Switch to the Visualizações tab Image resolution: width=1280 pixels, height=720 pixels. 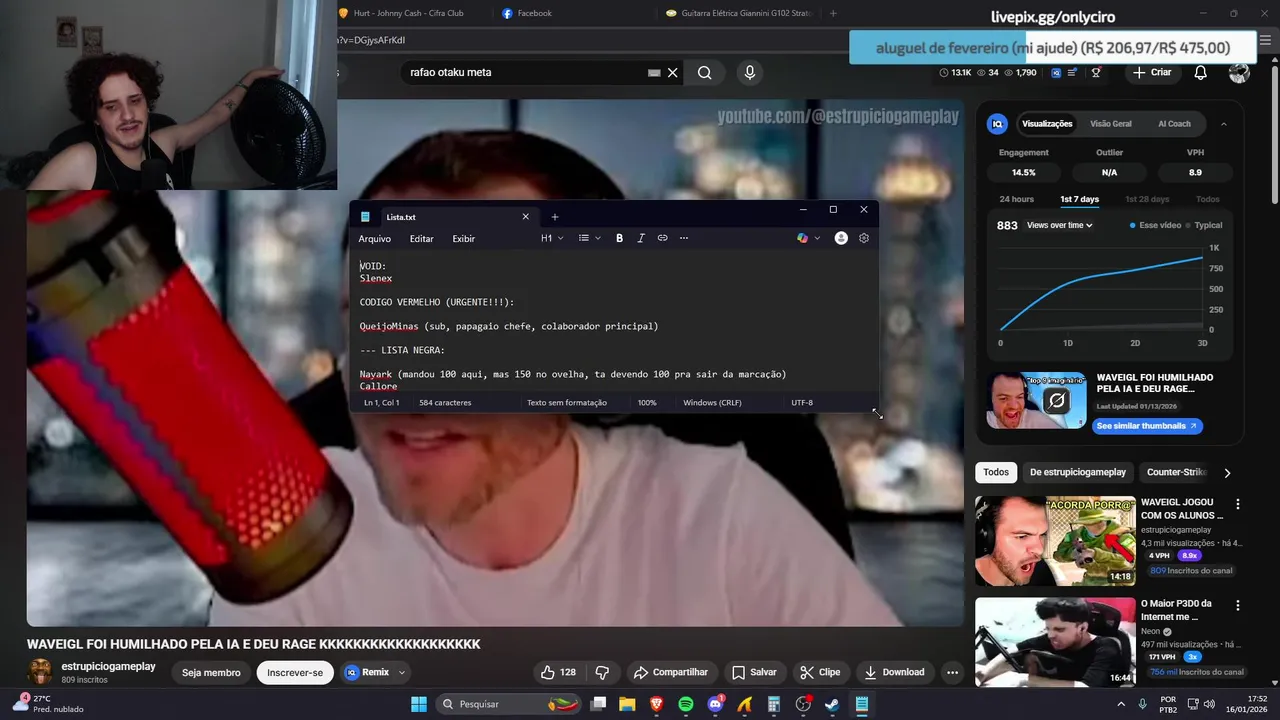1047,124
